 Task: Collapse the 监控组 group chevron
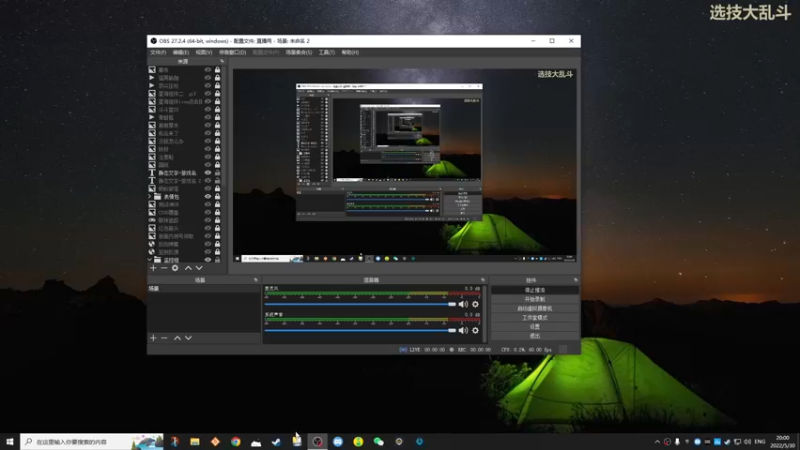coord(150,260)
